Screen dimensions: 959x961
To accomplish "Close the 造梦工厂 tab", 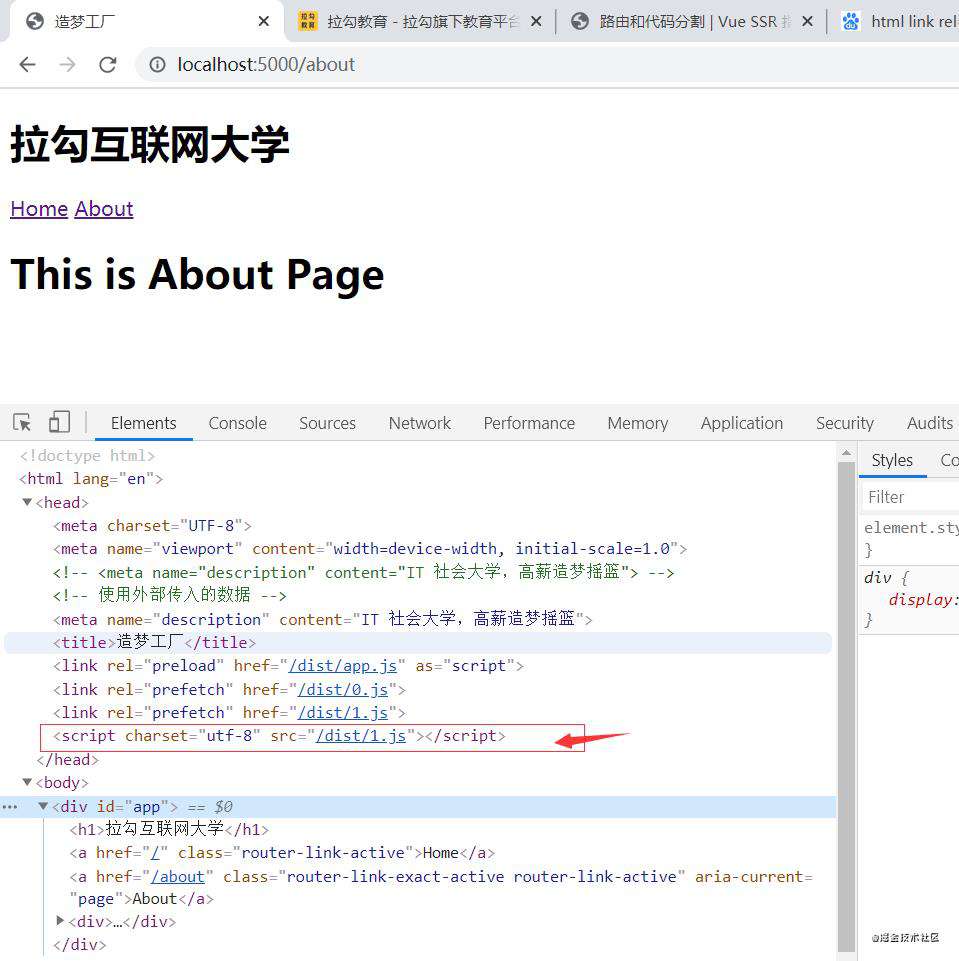I will tap(263, 21).
